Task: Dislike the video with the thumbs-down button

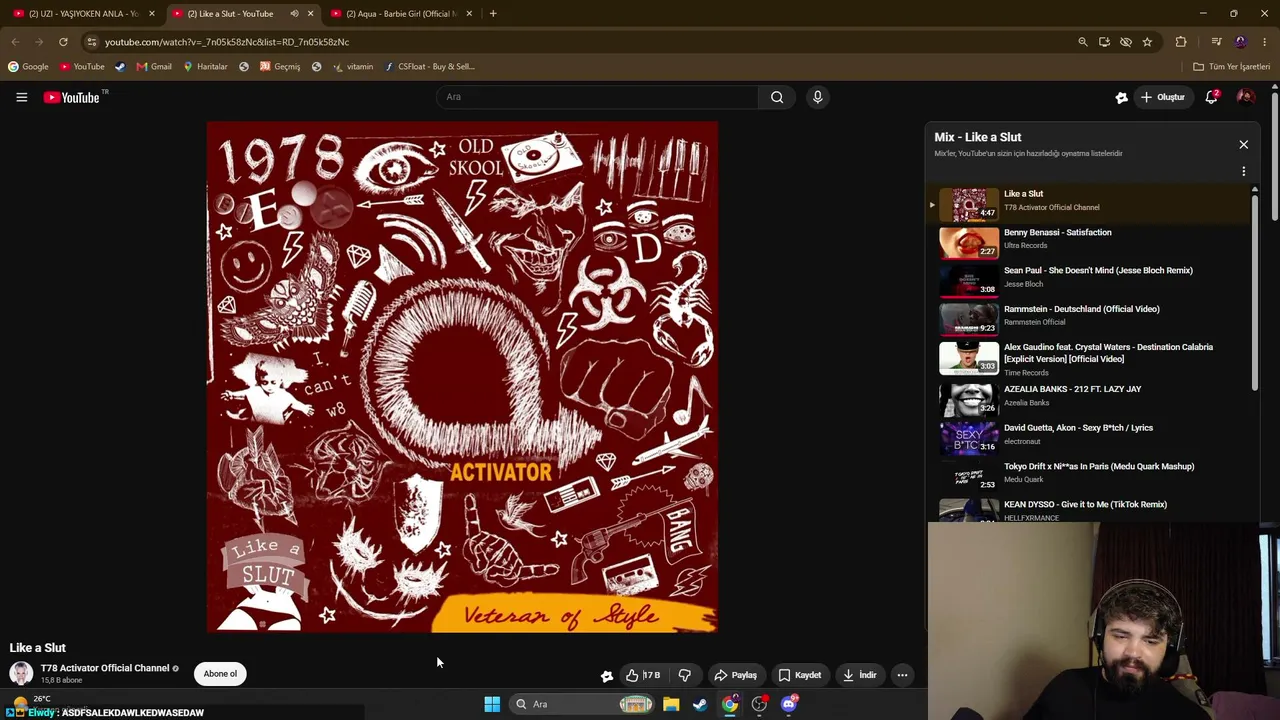Action: (684, 675)
